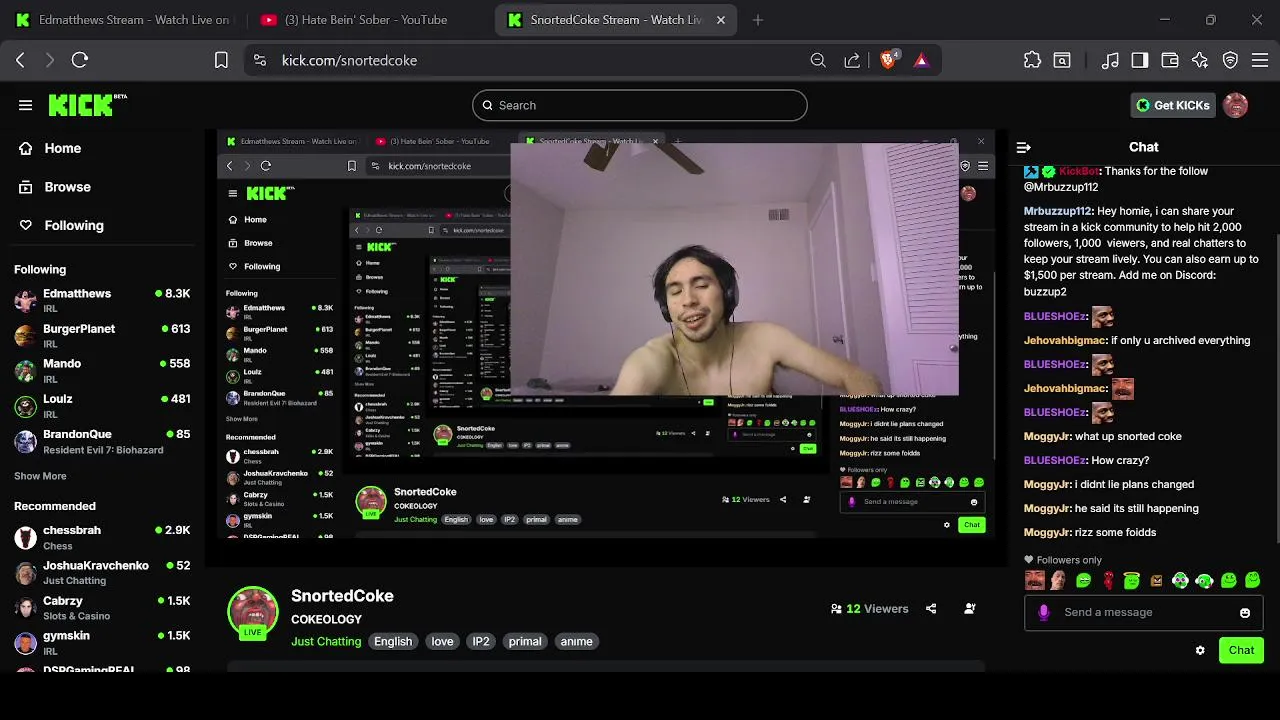This screenshot has width=1280, height=720.
Task: Open the Brave VPN shield icon
Action: [1231, 60]
